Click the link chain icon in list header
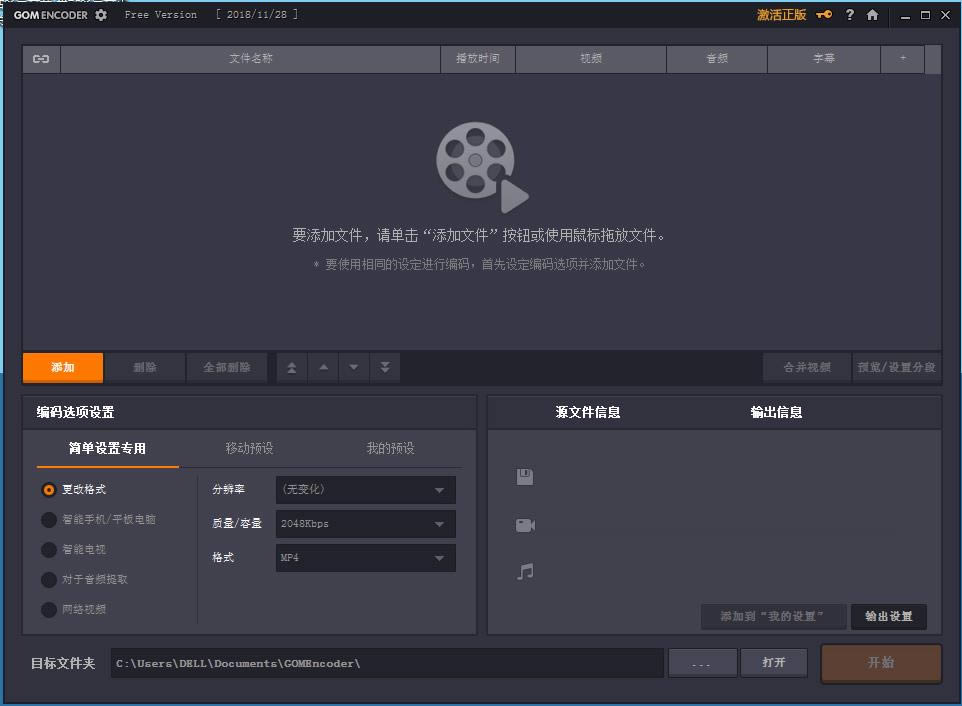The image size is (962, 706). click(41, 59)
